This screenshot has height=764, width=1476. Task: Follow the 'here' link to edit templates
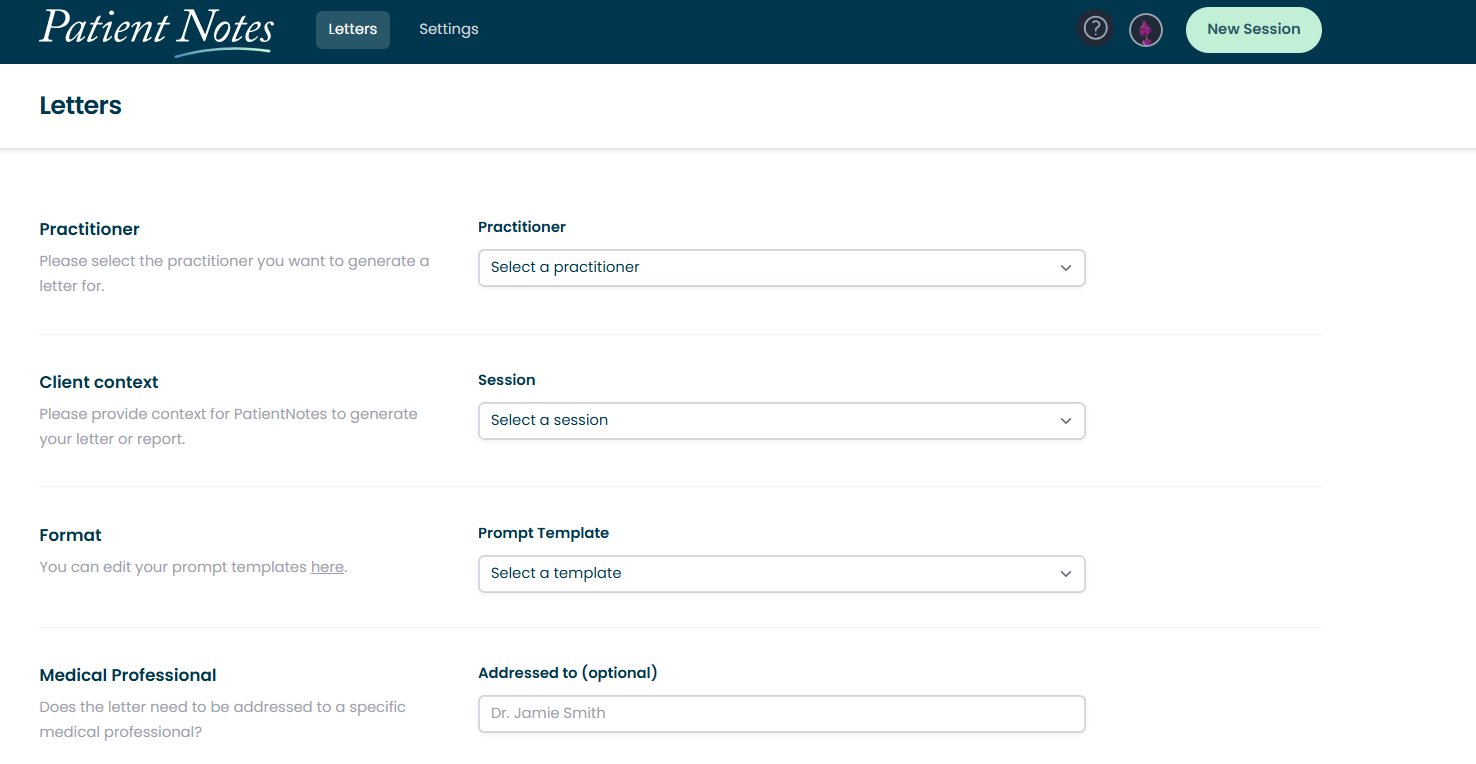[327, 567]
